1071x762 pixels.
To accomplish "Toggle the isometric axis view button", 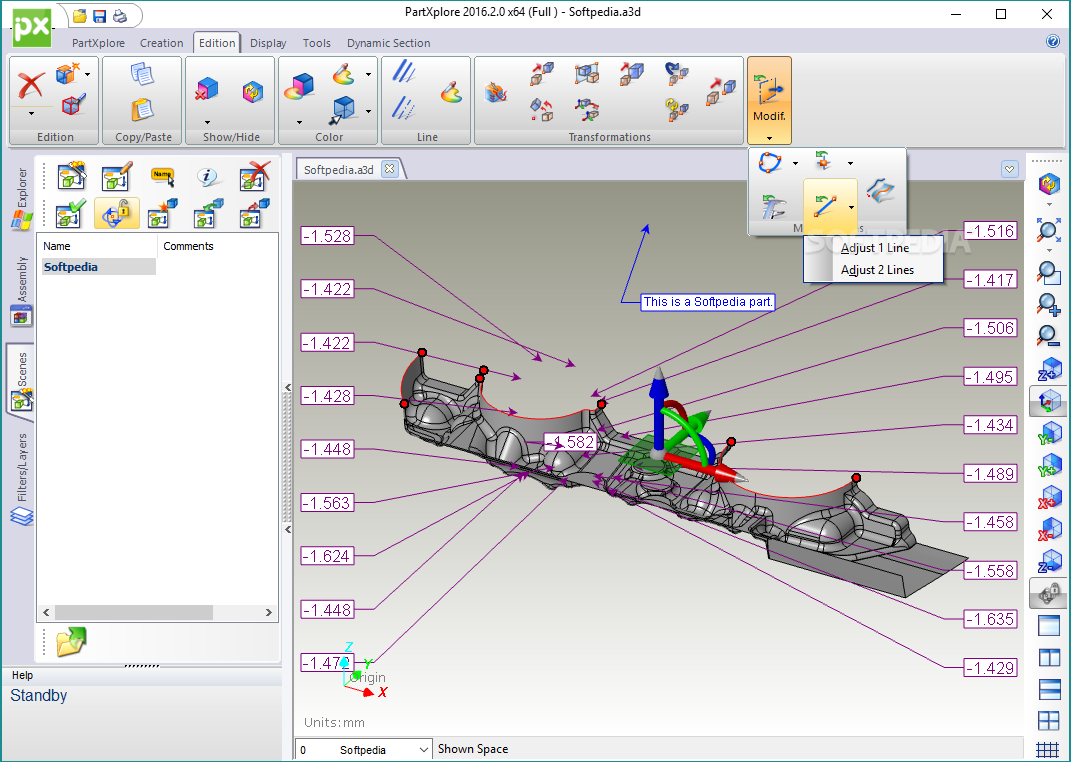I will click(1048, 401).
